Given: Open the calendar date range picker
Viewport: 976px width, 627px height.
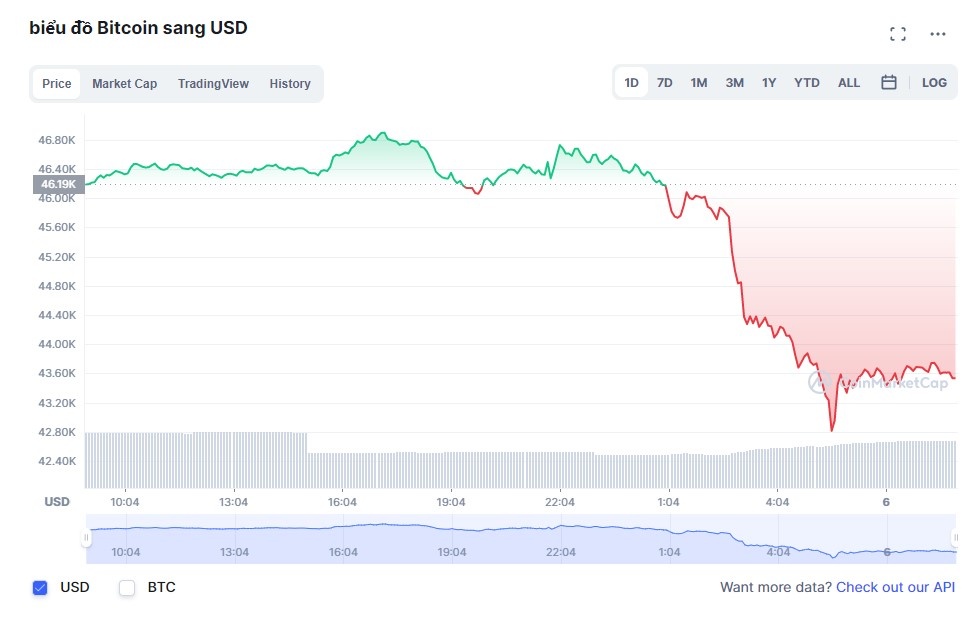Looking at the screenshot, I should [889, 83].
